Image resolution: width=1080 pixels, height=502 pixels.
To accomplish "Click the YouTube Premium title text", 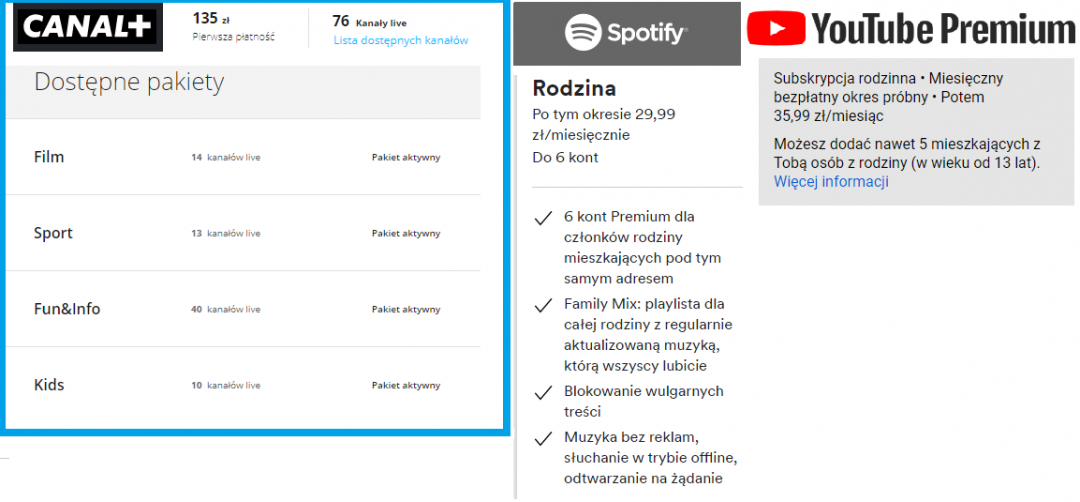I will click(x=942, y=30).
